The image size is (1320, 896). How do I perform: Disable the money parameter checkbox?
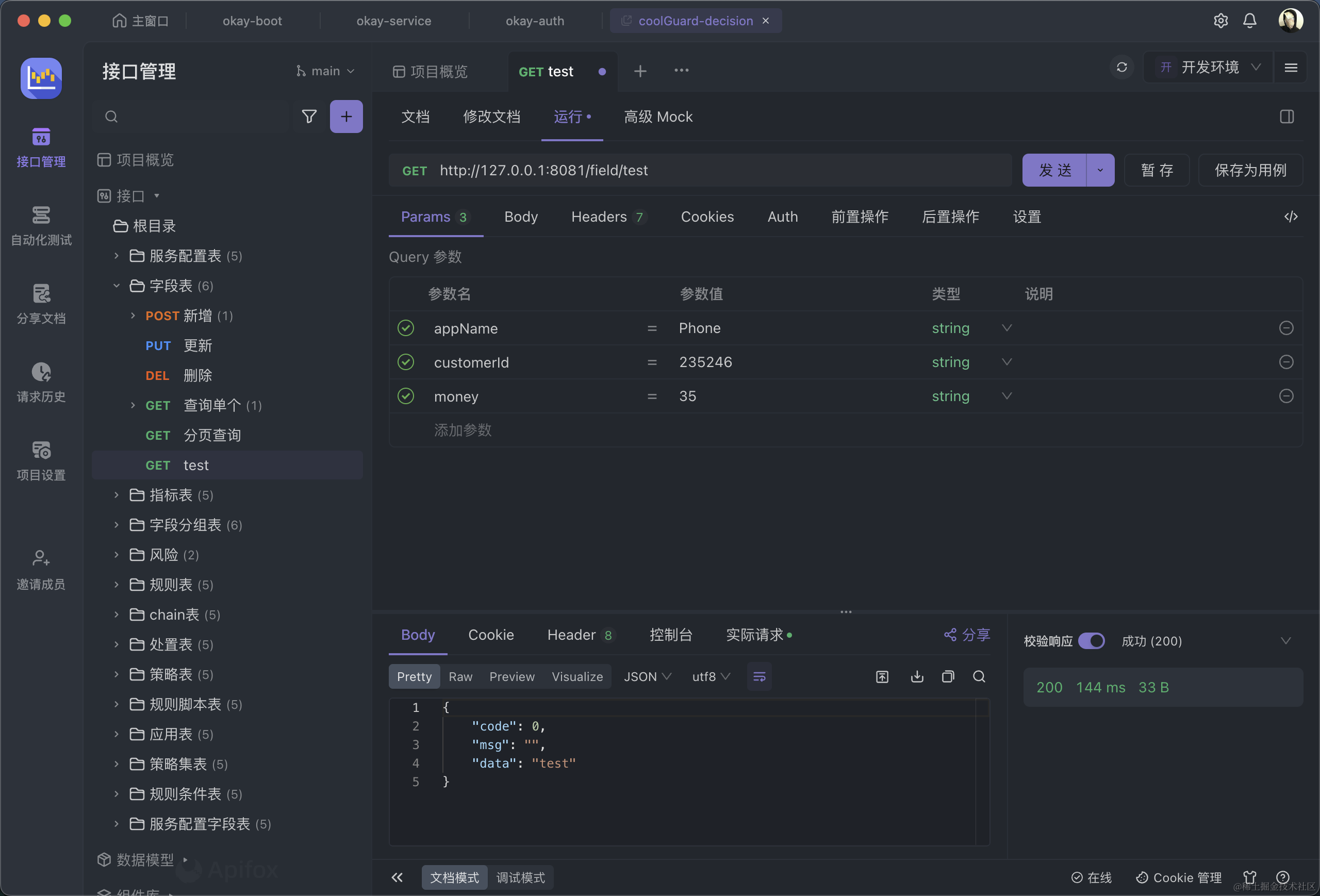click(x=406, y=396)
